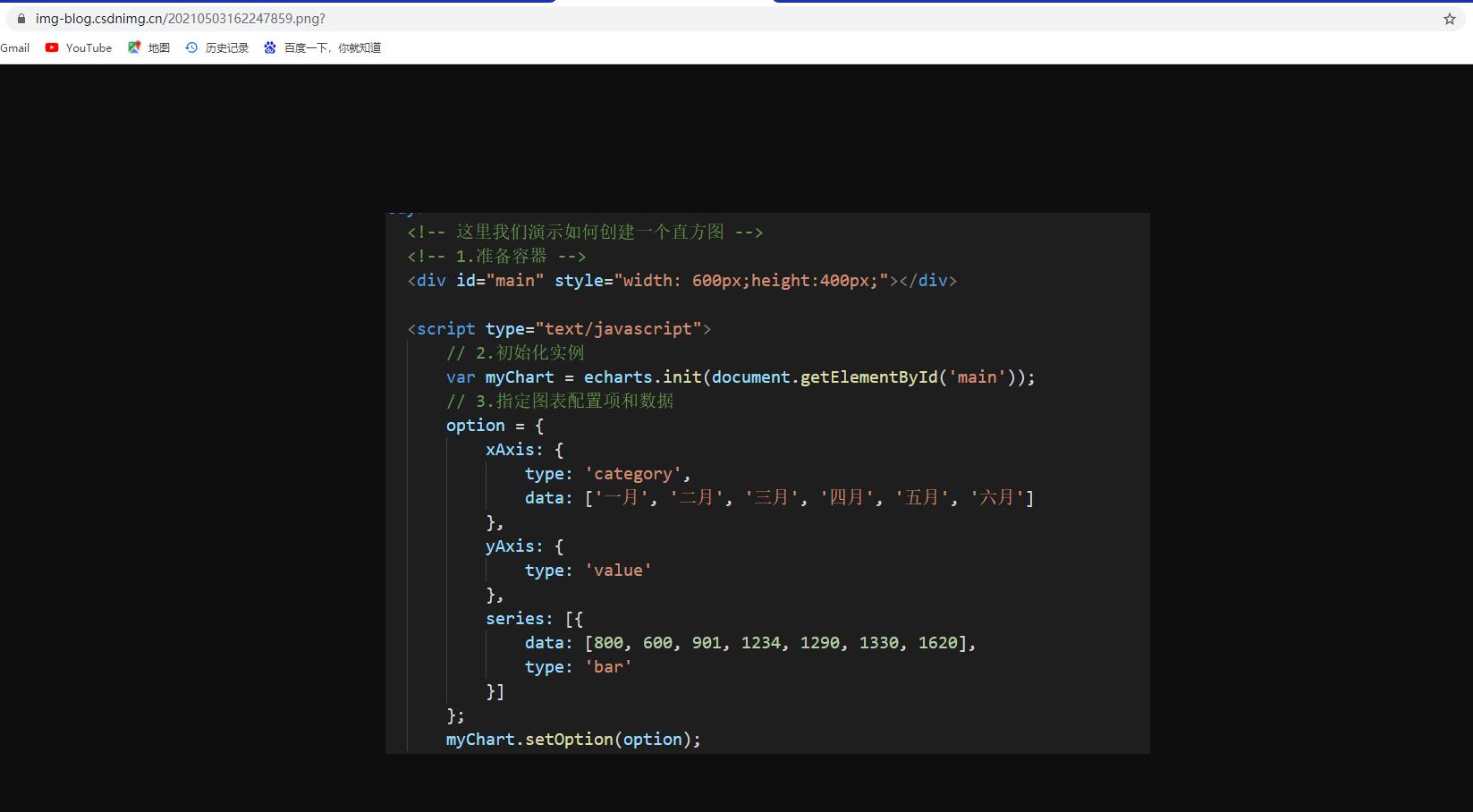Click the '<script type="text/javascript">' line
The height and width of the screenshot is (812, 1473).
(x=559, y=329)
